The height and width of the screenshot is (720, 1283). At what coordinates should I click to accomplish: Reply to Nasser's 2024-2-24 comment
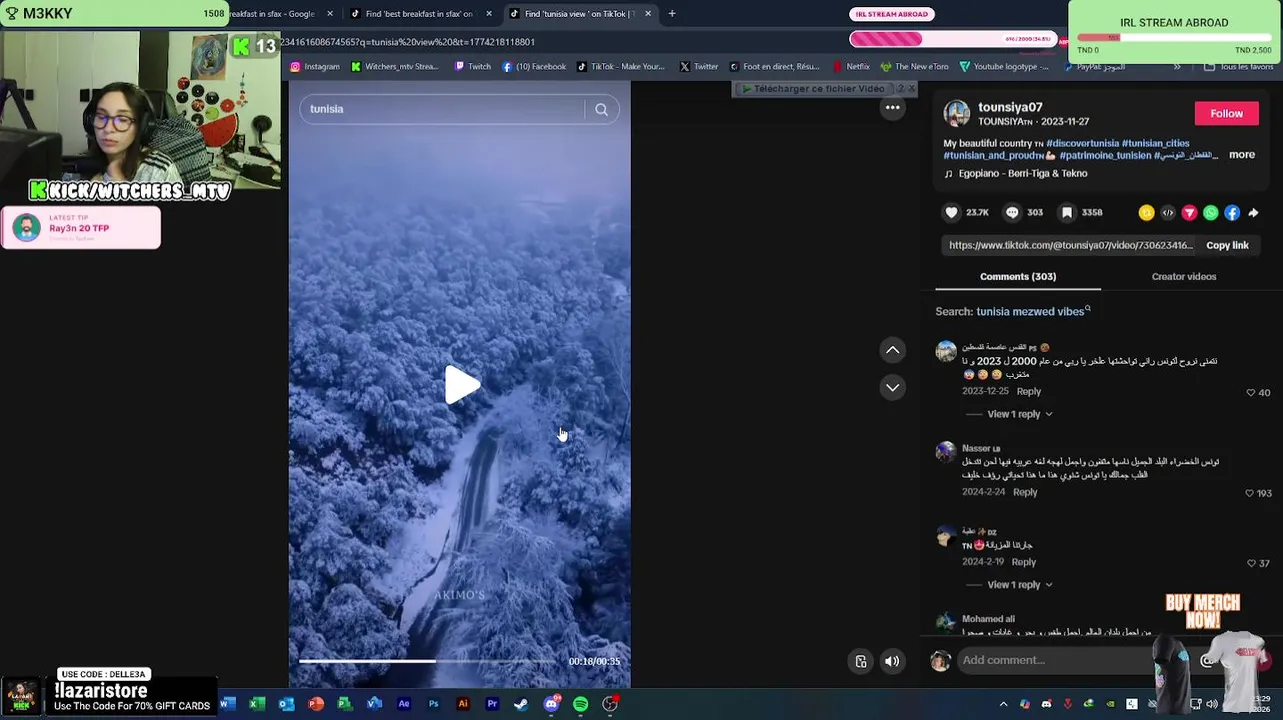click(1025, 492)
